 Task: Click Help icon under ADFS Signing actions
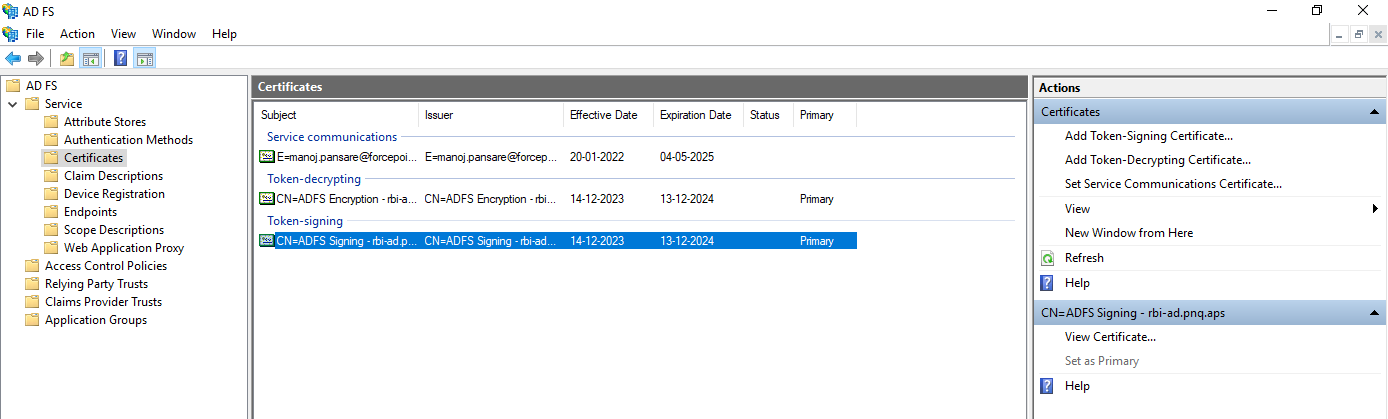[1048, 386]
